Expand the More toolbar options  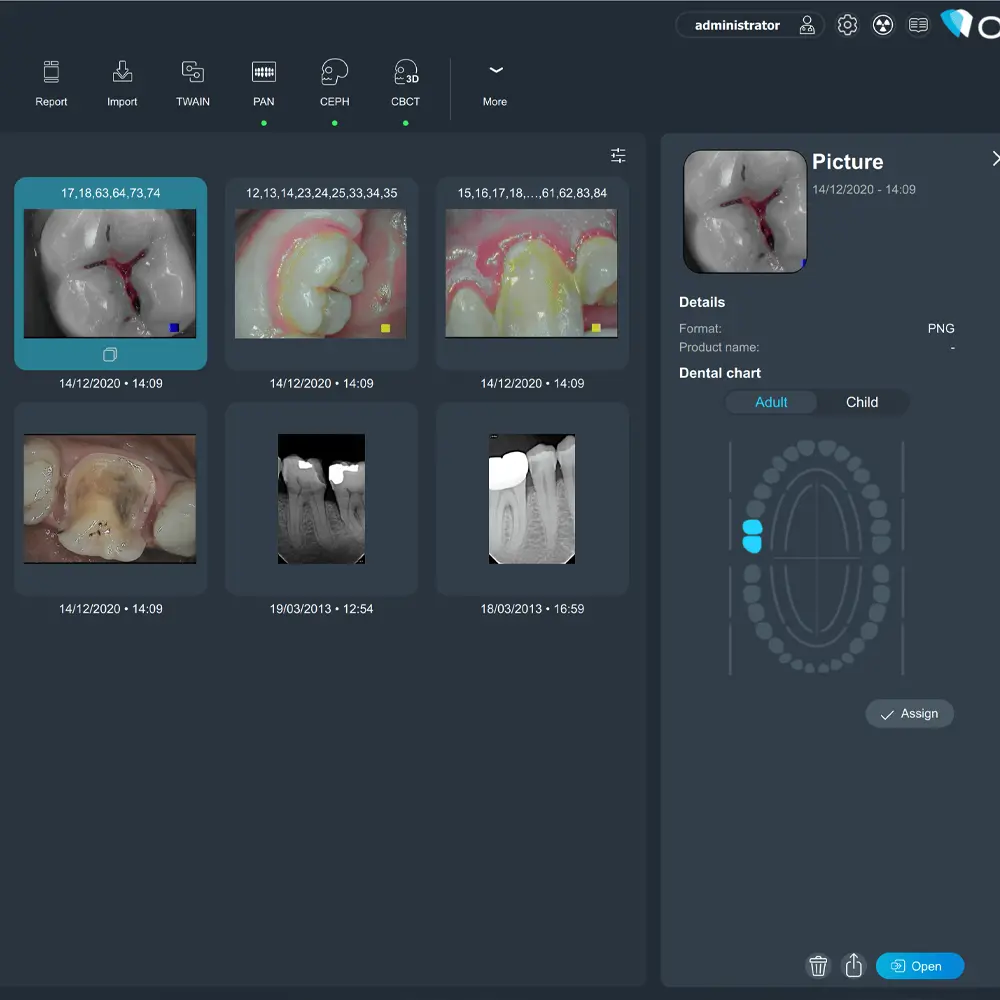coord(495,83)
